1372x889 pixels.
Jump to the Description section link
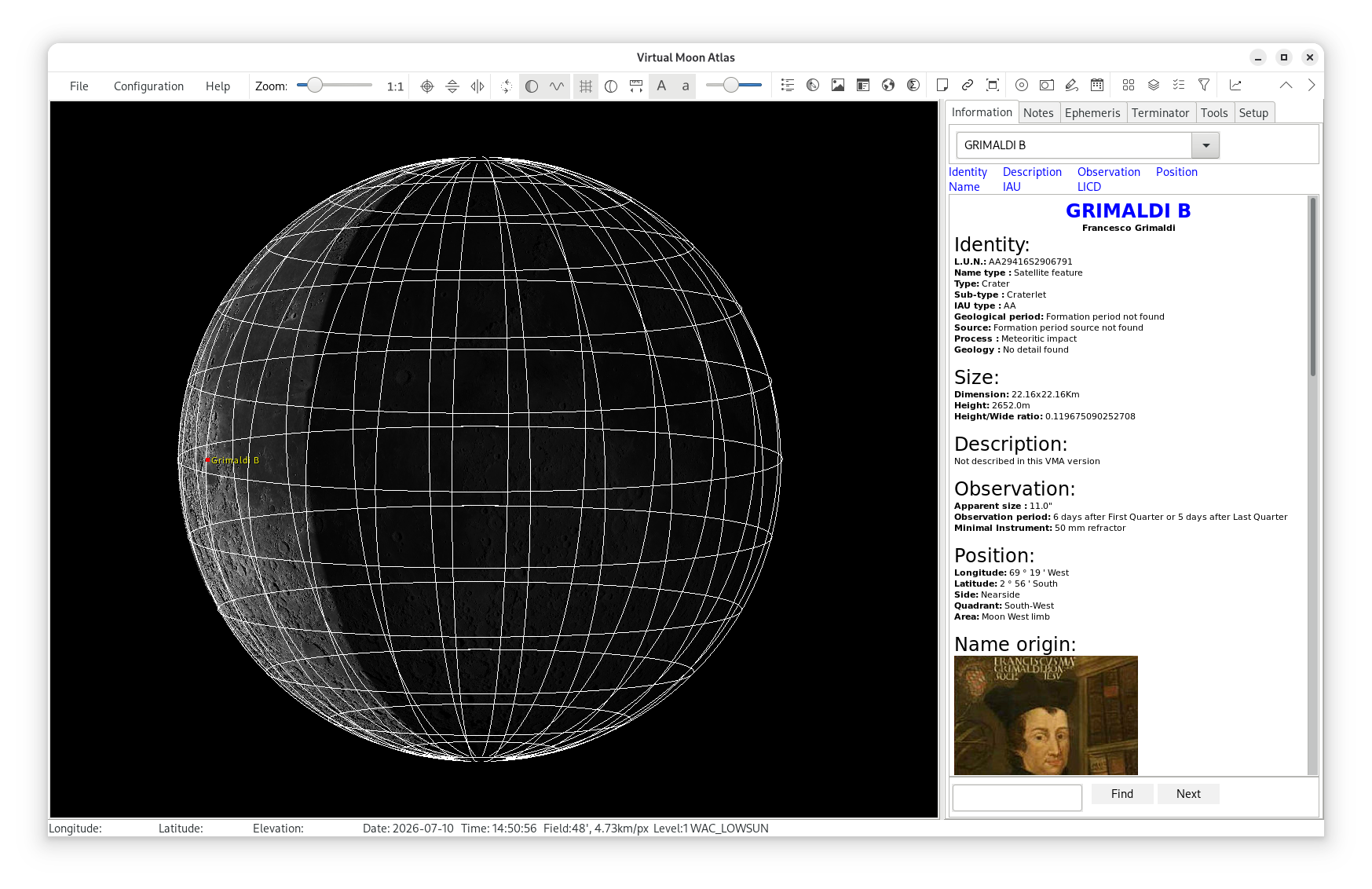pos(1032,172)
